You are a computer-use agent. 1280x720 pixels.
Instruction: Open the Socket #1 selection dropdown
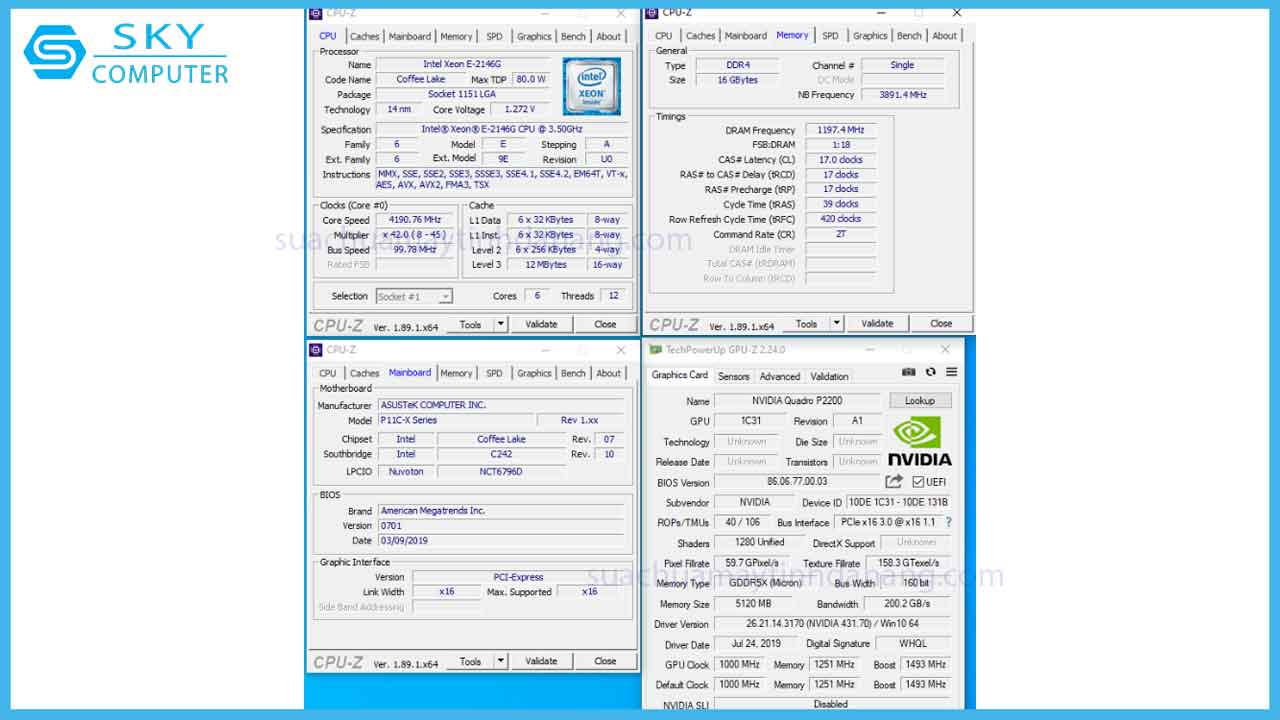point(446,296)
